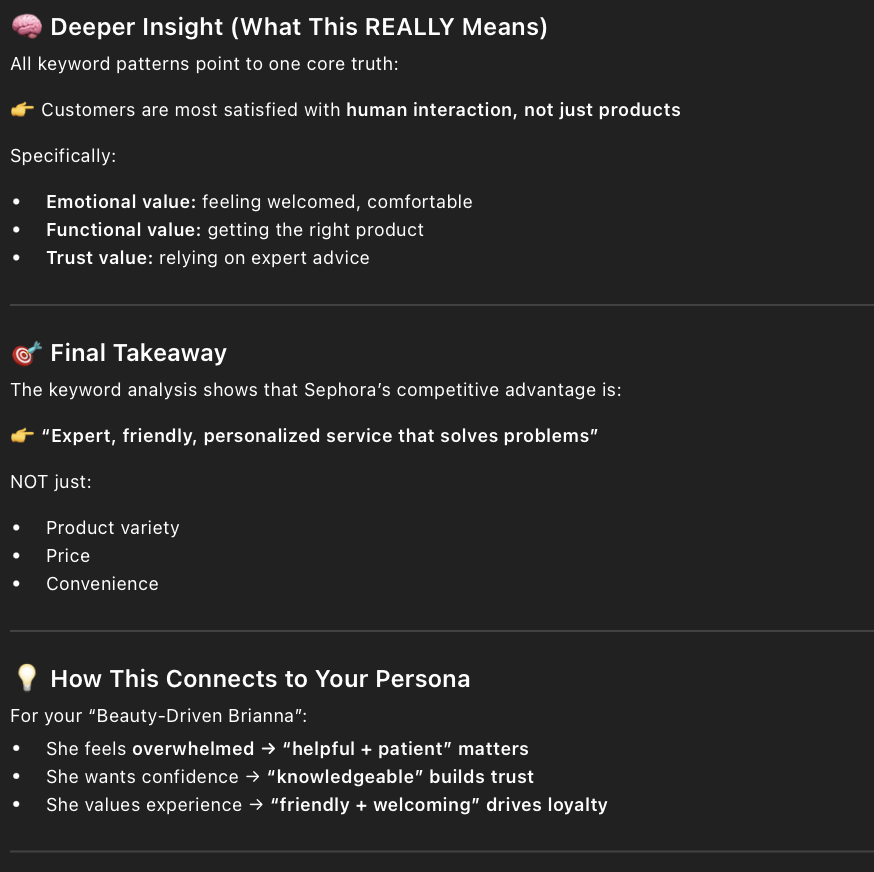The height and width of the screenshot is (872, 874).
Task: Click the light bulb emoji beside Persona heading
Action: (26, 679)
